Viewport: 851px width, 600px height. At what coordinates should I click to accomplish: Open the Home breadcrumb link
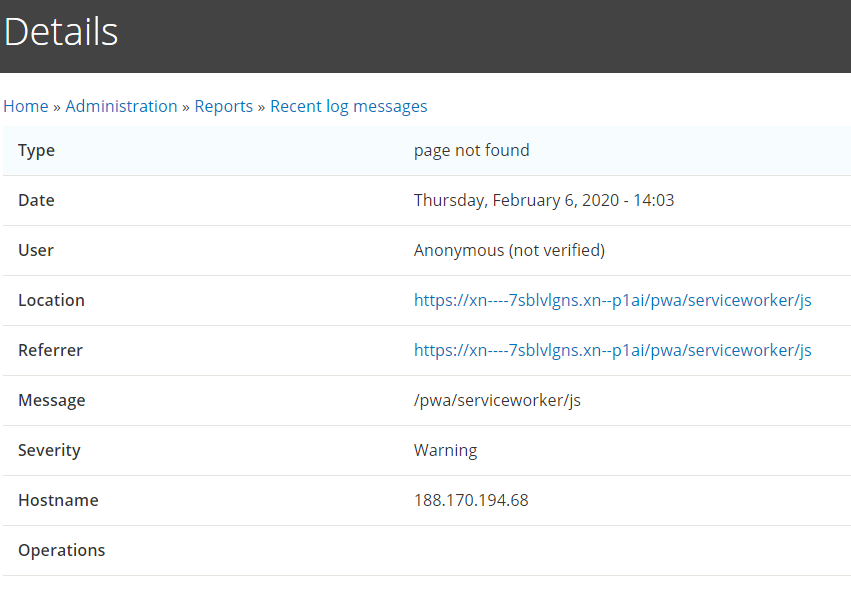[x=26, y=106]
